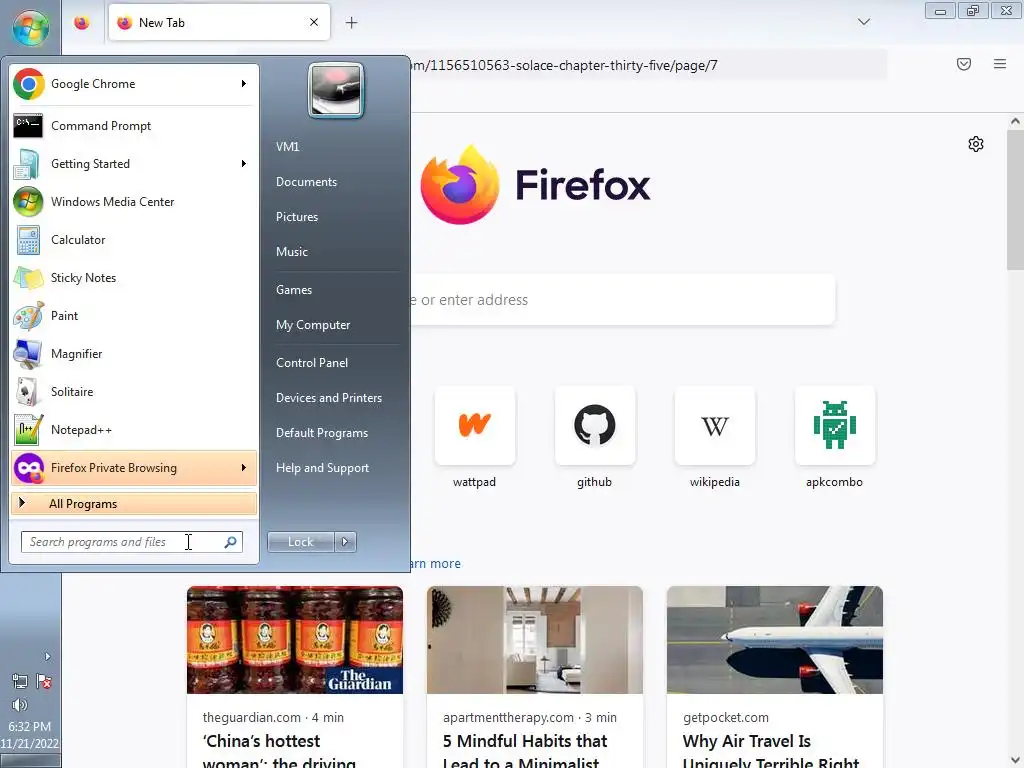Click the page vertical scrollbar thumb
Viewport: 1024px width, 768px height.
tap(1015, 200)
